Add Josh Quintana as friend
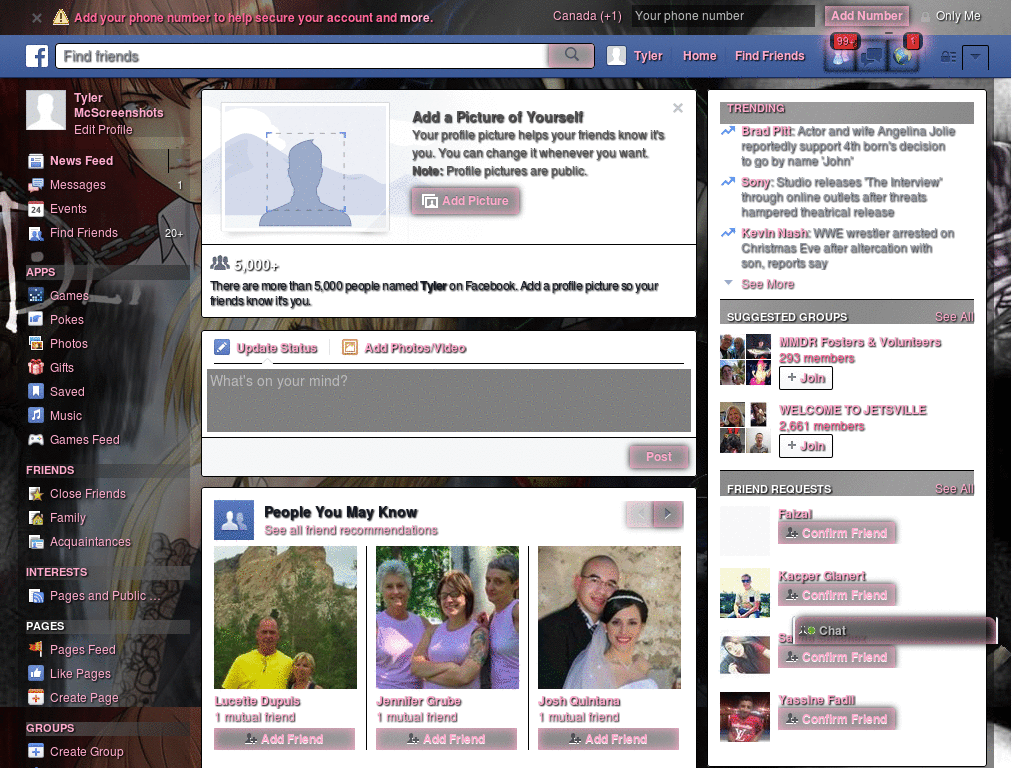 [x=609, y=739]
